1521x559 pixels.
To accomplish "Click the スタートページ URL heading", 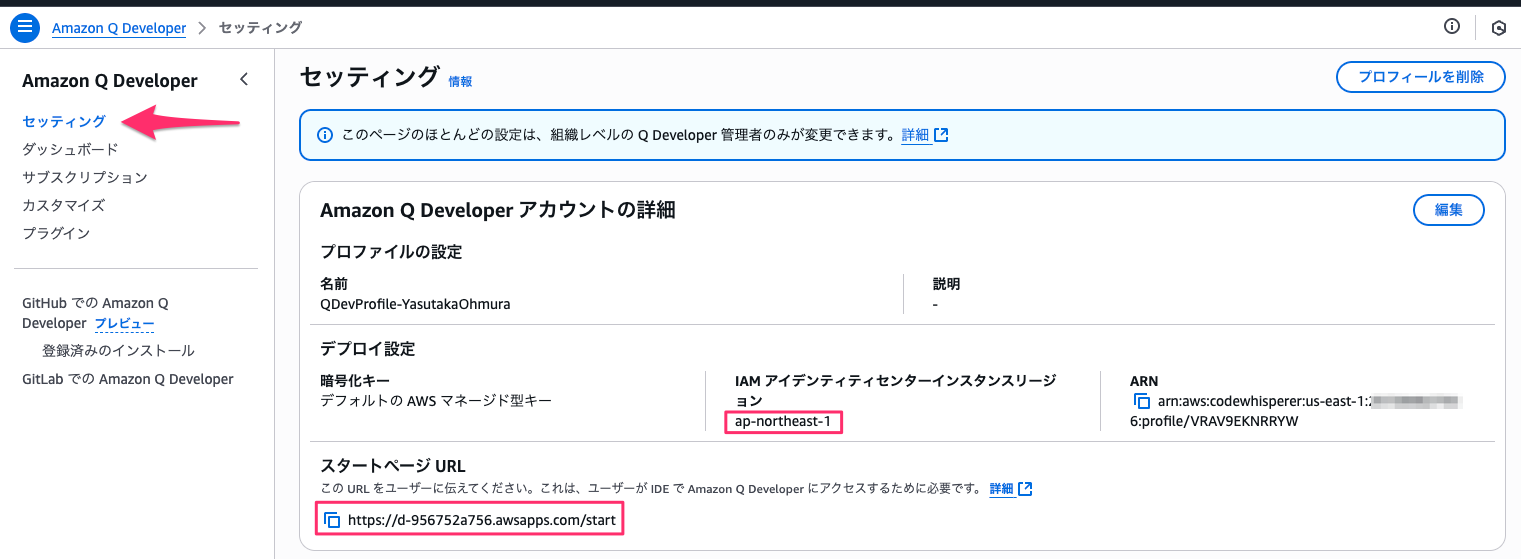I will (393, 466).
